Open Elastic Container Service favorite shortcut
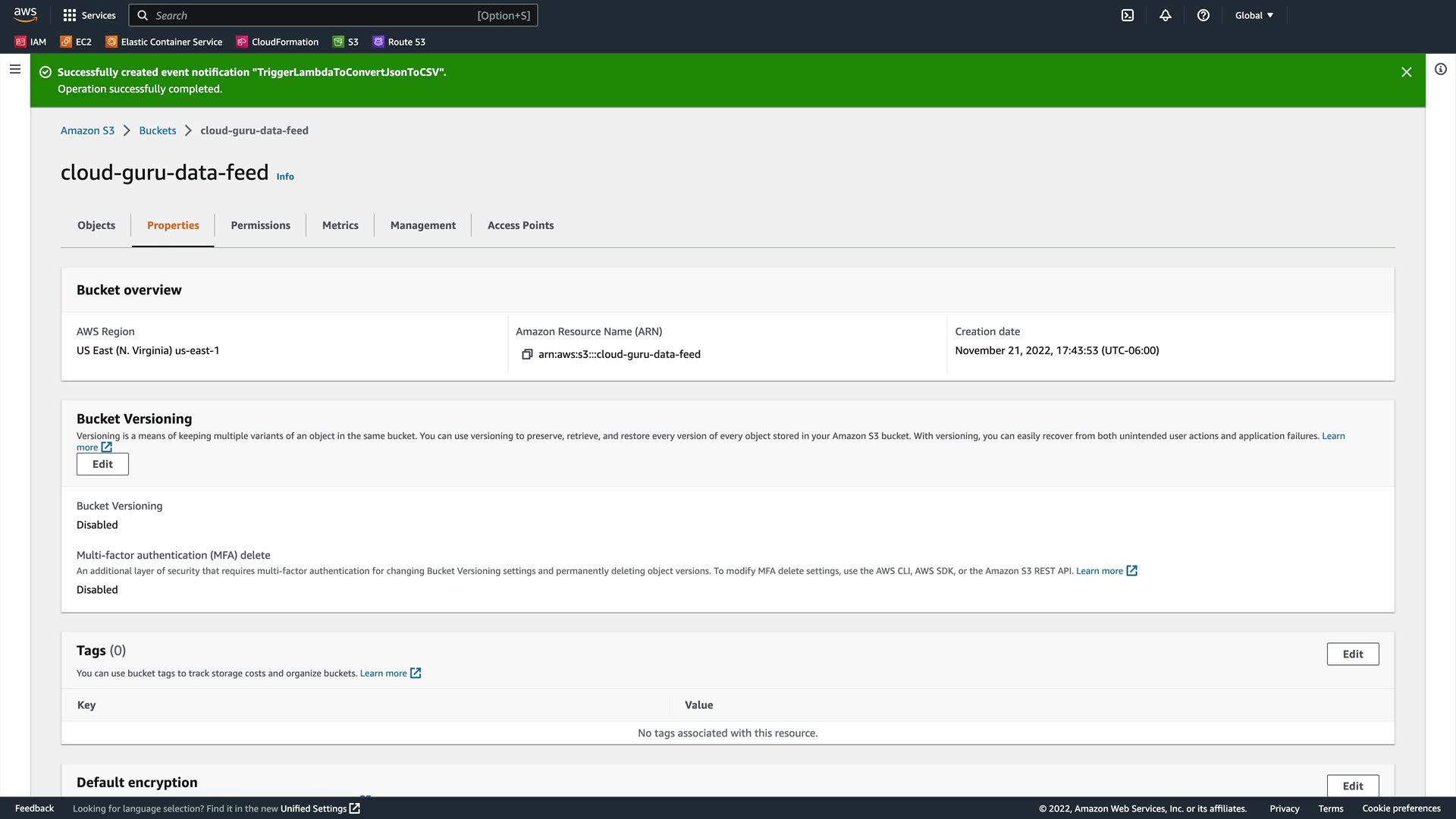Image resolution: width=1456 pixels, height=819 pixels. [x=164, y=42]
